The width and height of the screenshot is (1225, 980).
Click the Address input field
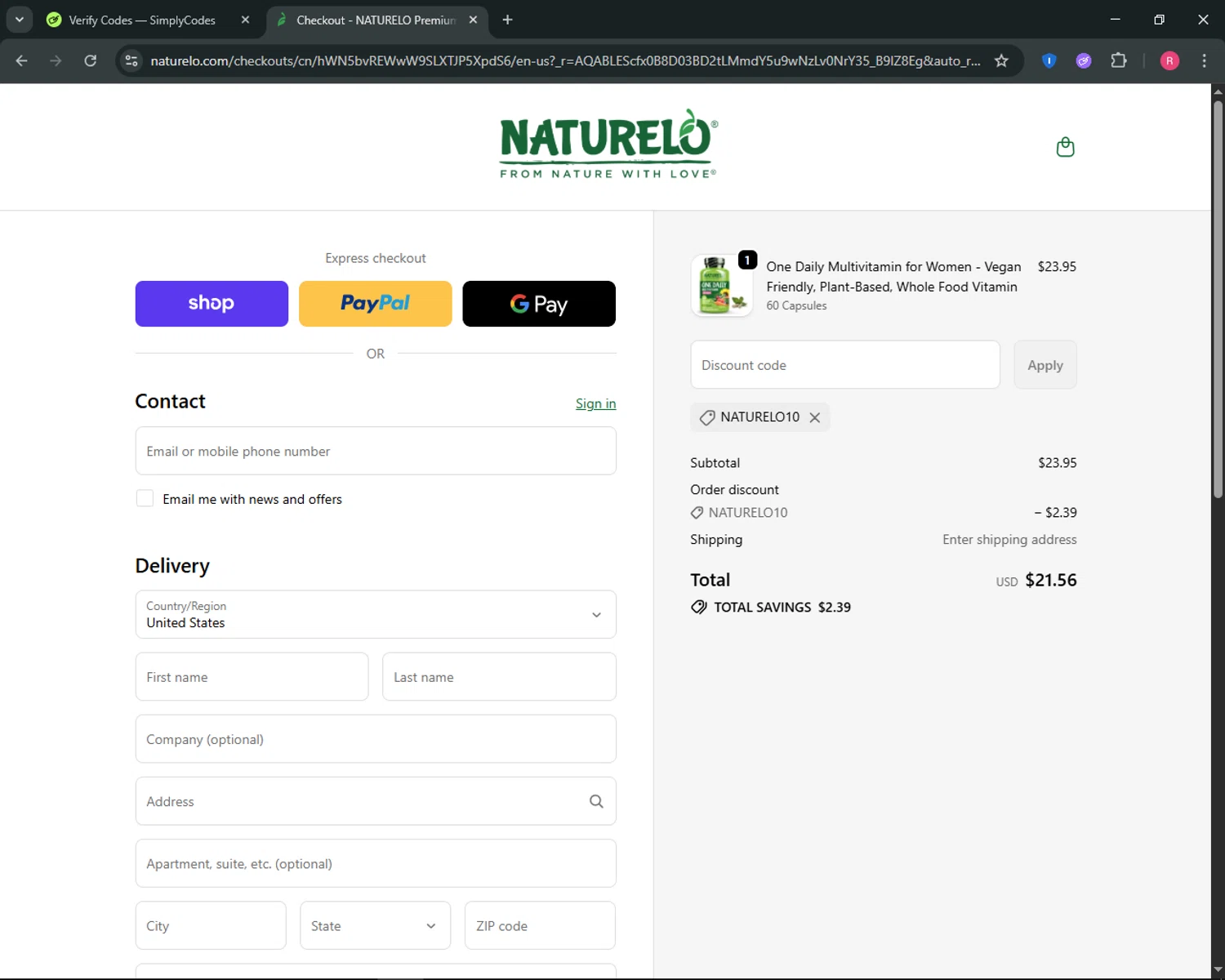pos(376,801)
